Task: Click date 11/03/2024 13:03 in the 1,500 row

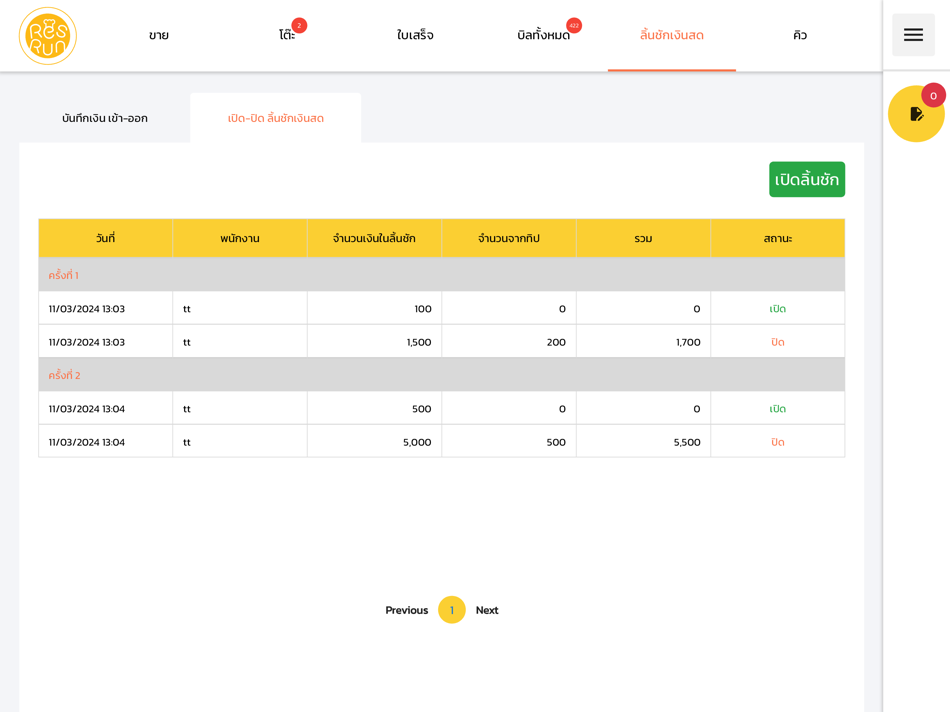Action: click(87, 342)
